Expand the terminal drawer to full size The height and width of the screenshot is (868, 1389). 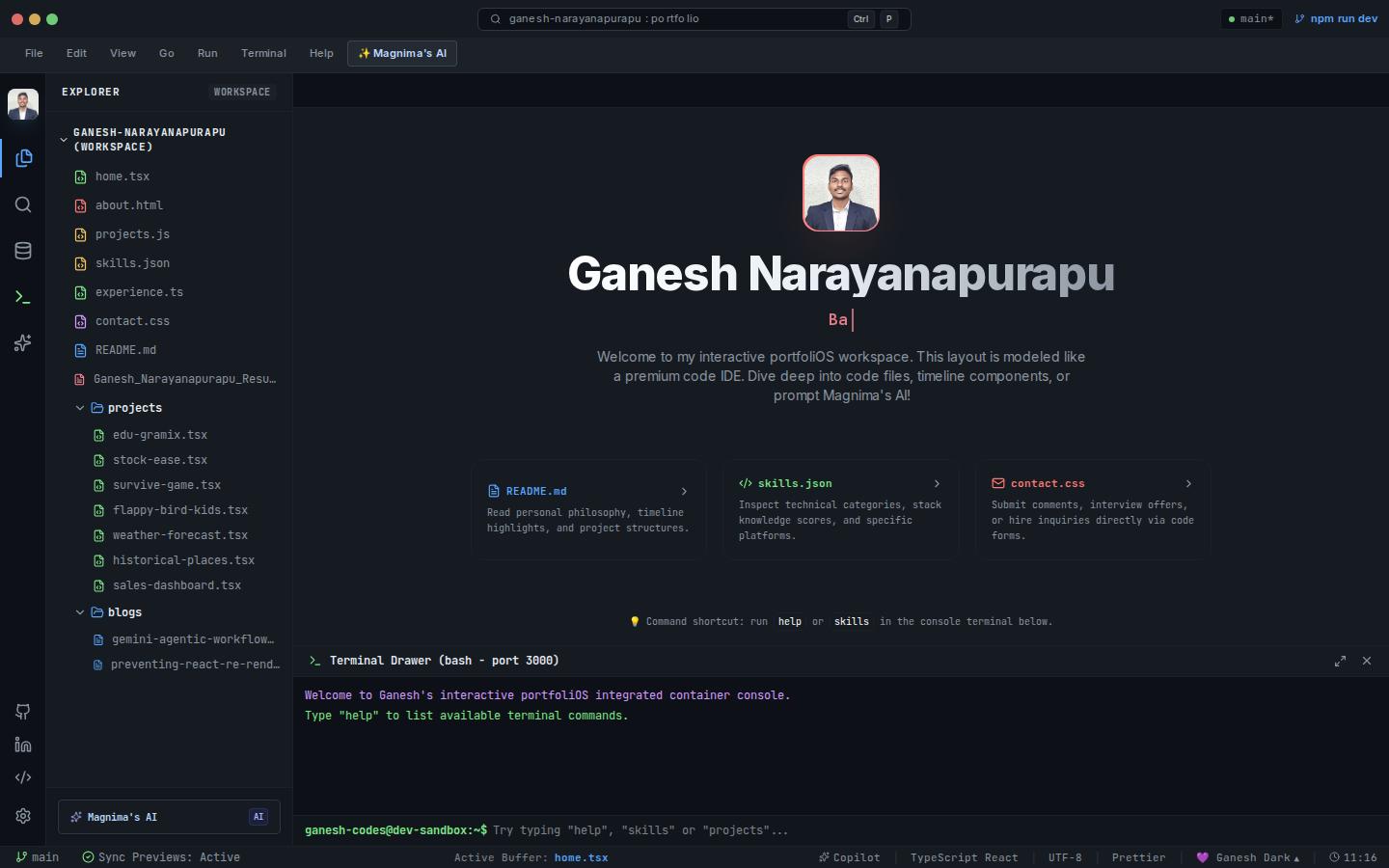pyautogui.click(x=1340, y=661)
